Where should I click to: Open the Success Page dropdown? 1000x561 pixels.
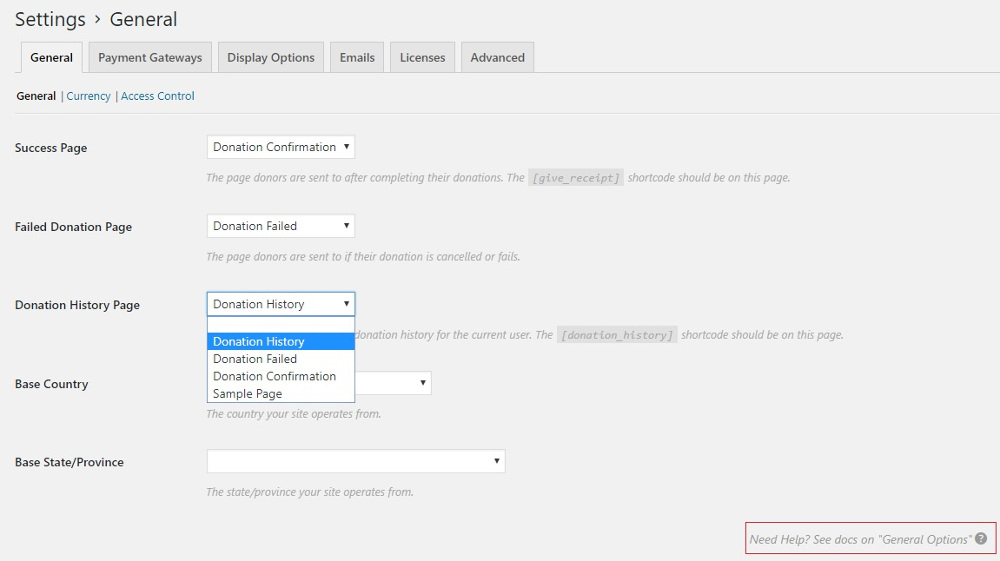click(280, 147)
